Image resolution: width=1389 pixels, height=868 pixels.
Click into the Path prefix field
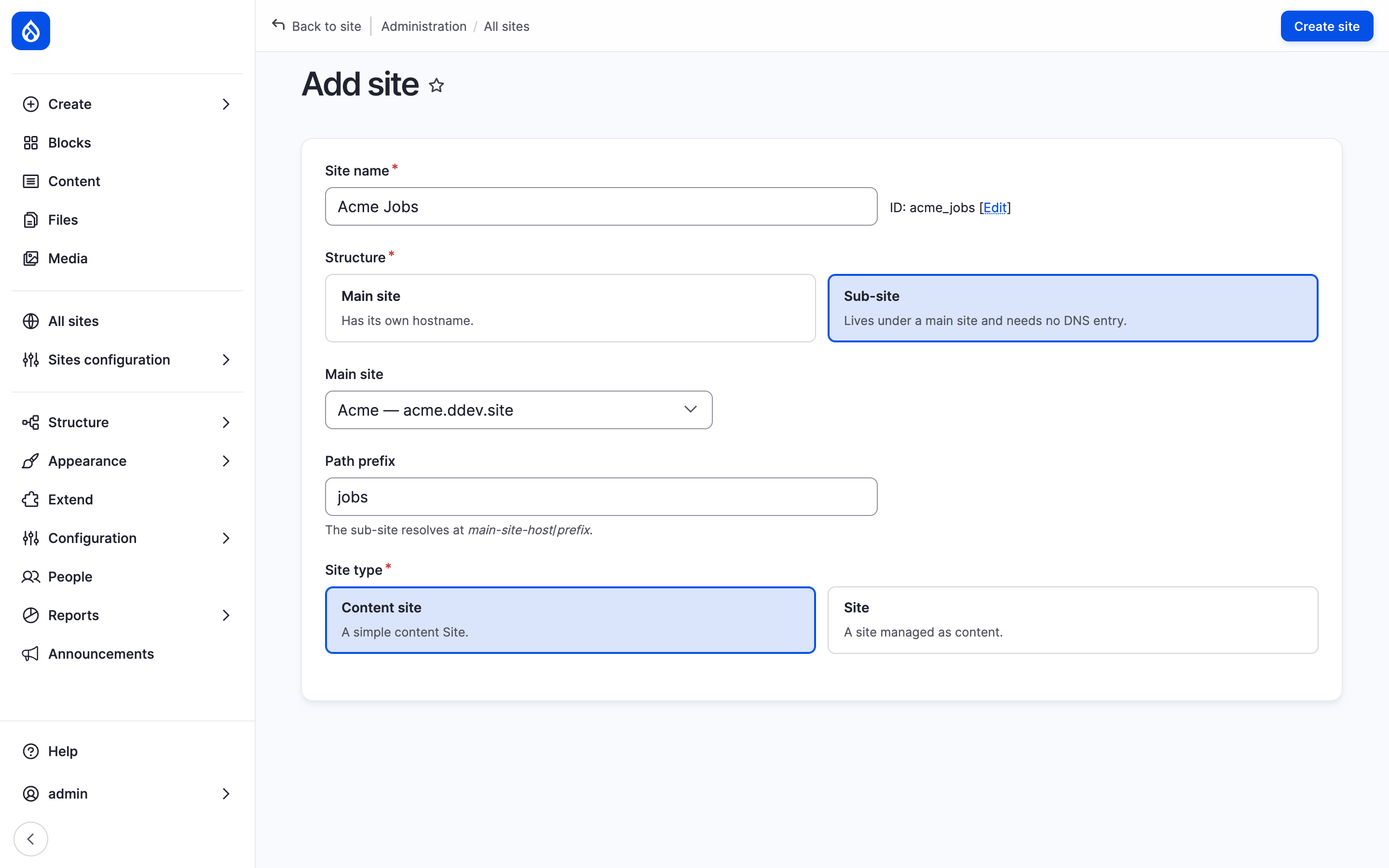(x=601, y=497)
